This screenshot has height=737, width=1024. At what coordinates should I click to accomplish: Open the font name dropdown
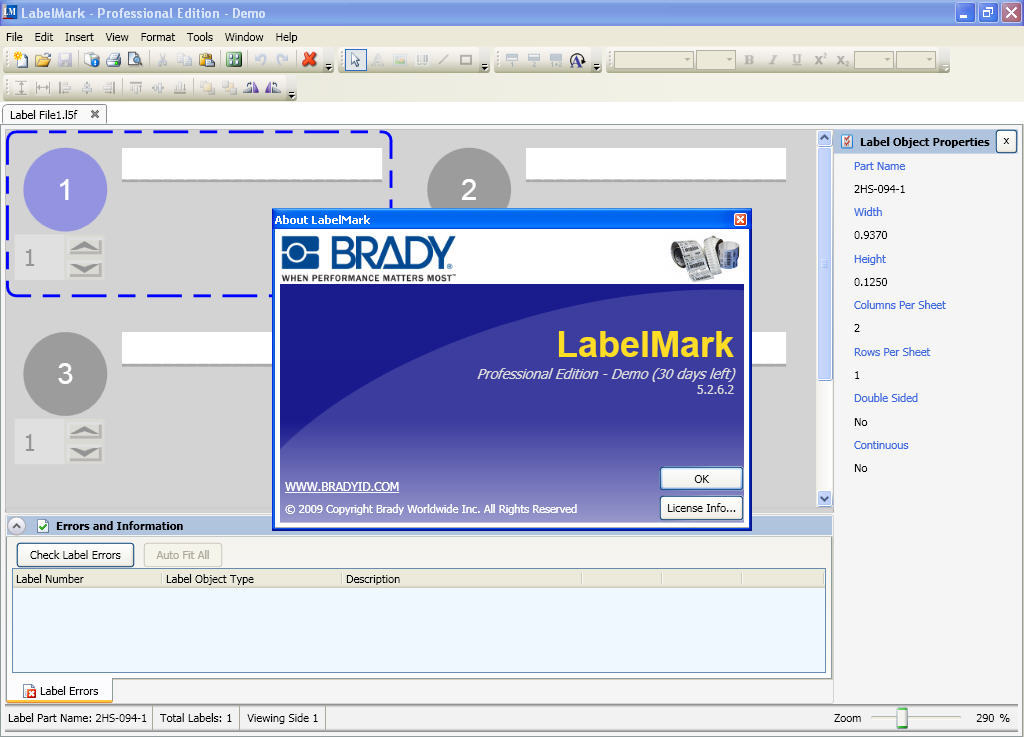point(687,60)
